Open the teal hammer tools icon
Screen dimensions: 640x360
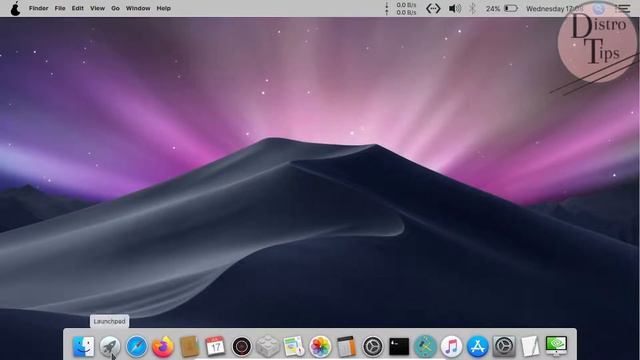pos(425,347)
